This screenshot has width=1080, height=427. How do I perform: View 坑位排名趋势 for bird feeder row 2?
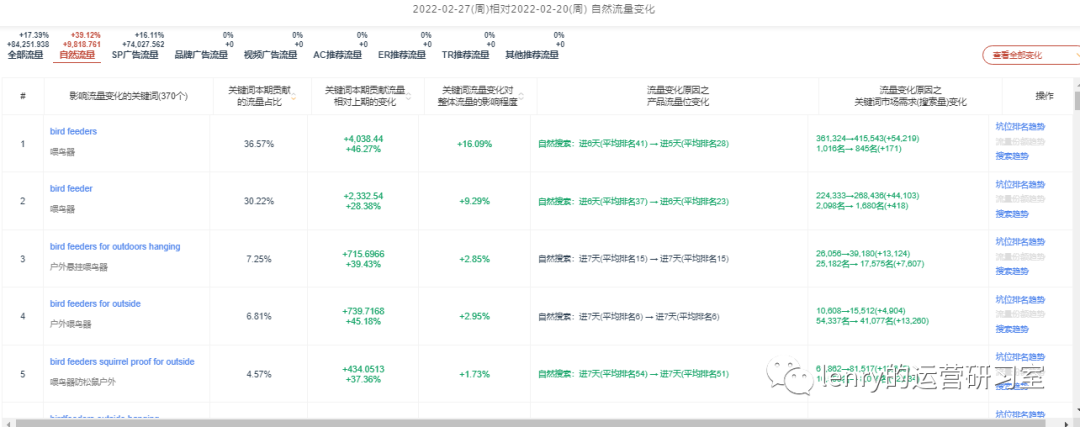pyautogui.click(x=1020, y=184)
